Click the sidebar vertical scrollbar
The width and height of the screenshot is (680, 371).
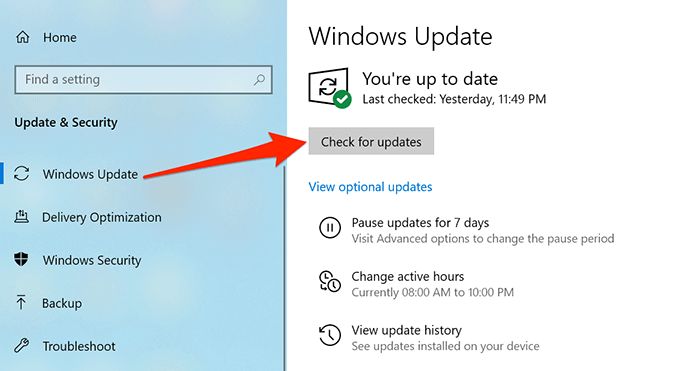[x=285, y=269]
